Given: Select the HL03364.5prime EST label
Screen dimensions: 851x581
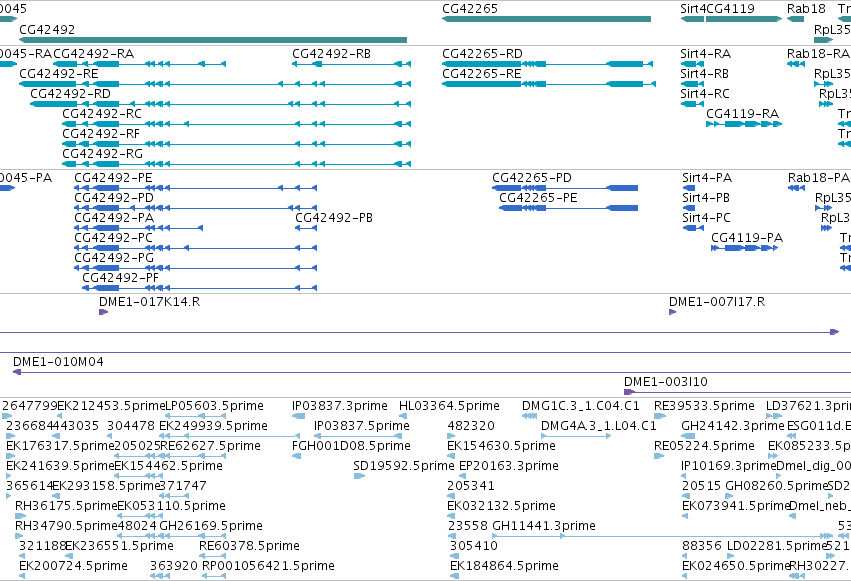Looking at the screenshot, I should (x=449, y=406).
